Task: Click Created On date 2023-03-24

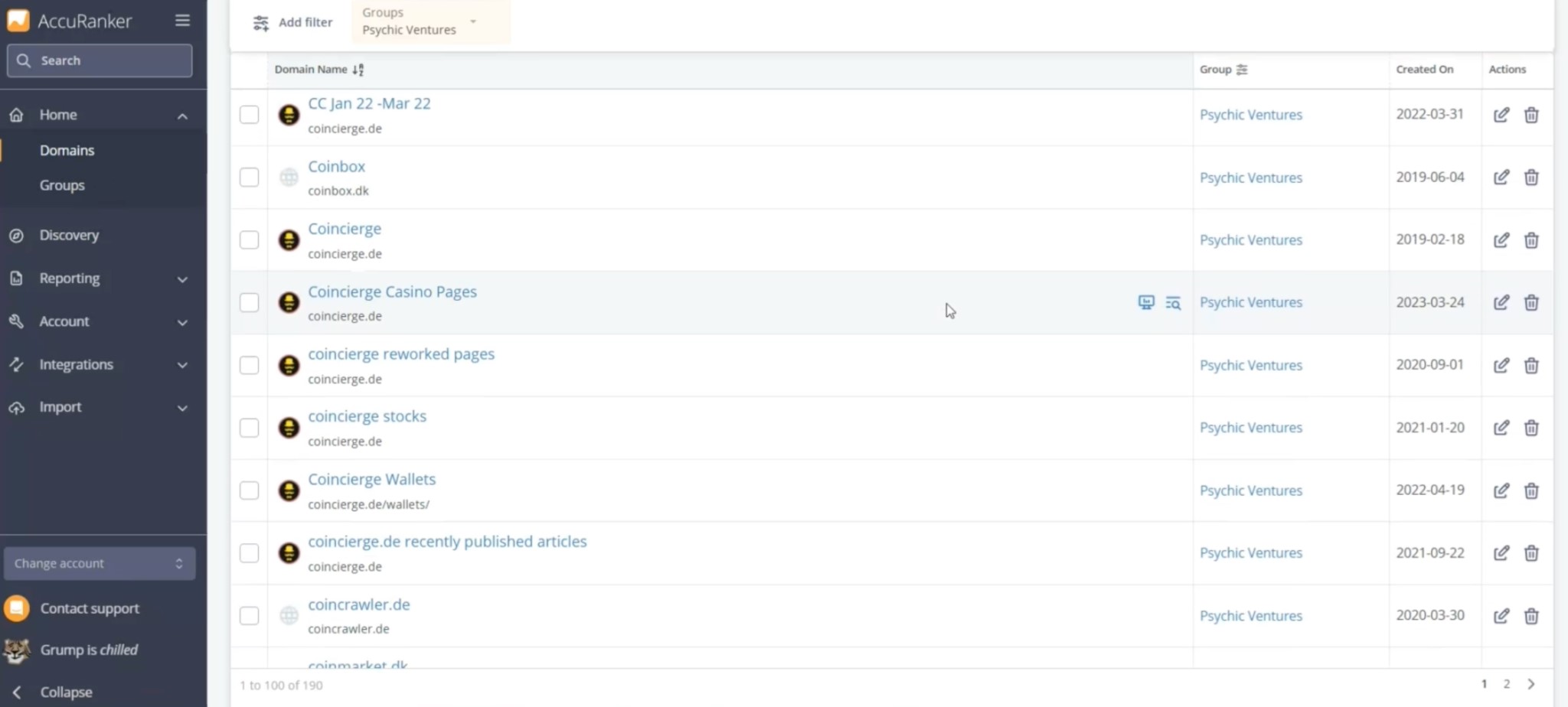Action: [1429, 302]
